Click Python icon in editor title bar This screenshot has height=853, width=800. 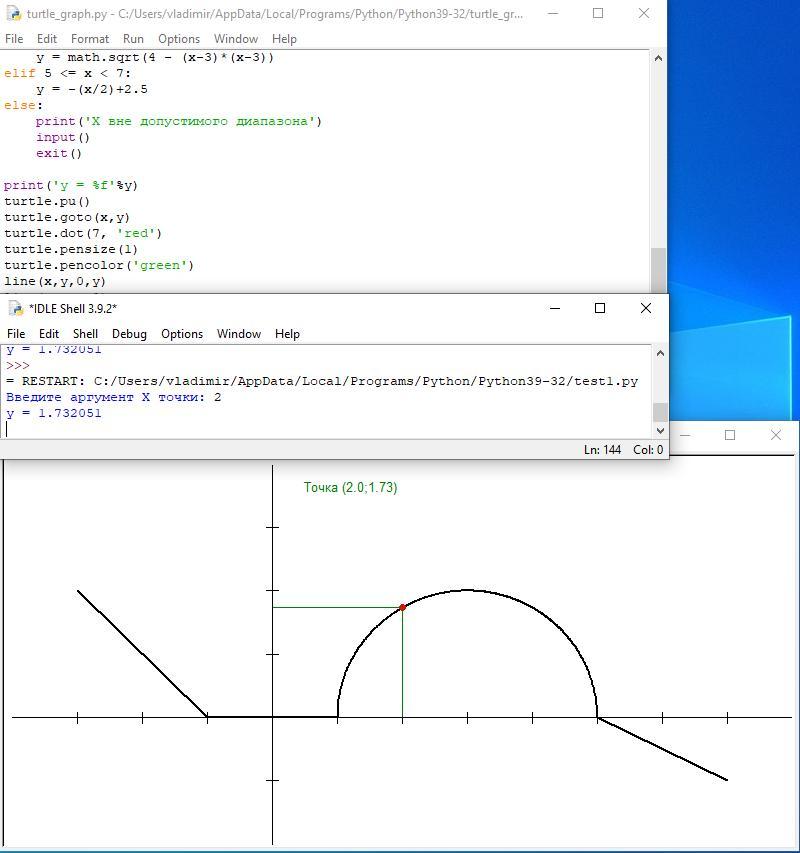(x=14, y=14)
